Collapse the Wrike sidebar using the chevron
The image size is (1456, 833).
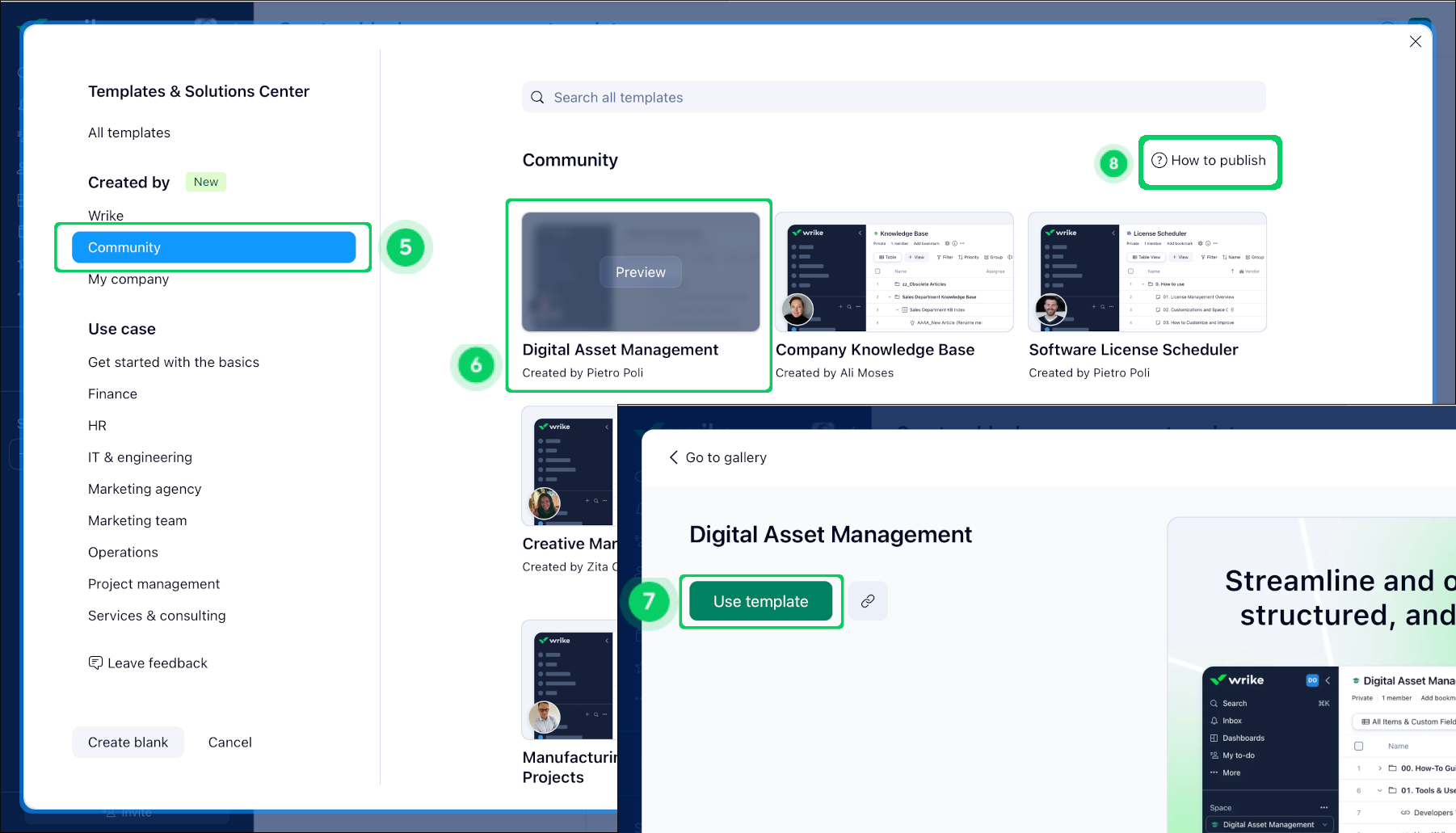[x=1328, y=680]
